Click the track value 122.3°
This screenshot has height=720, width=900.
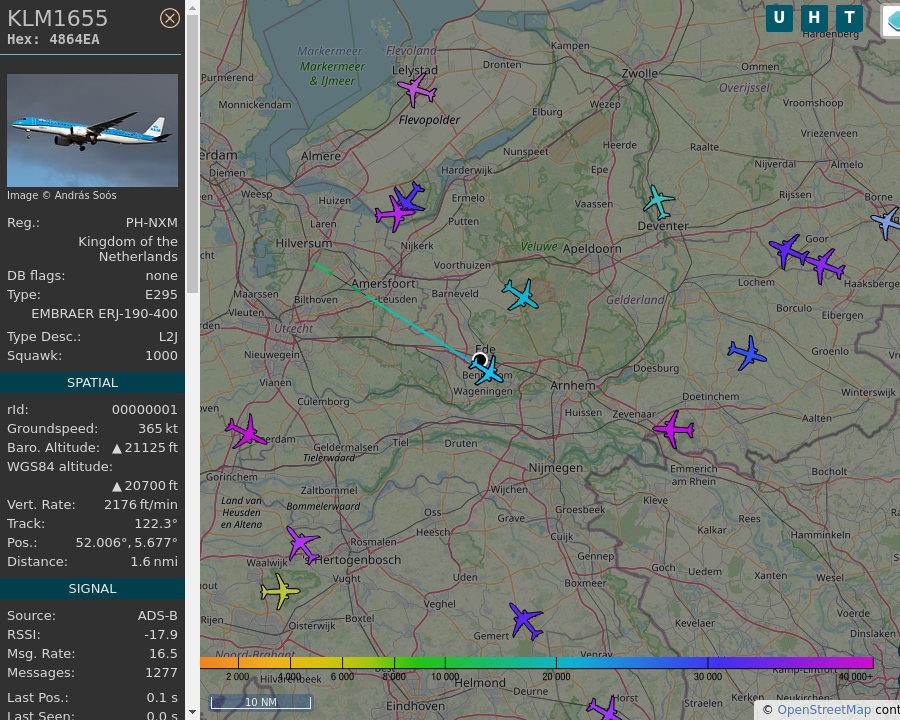tap(156, 524)
